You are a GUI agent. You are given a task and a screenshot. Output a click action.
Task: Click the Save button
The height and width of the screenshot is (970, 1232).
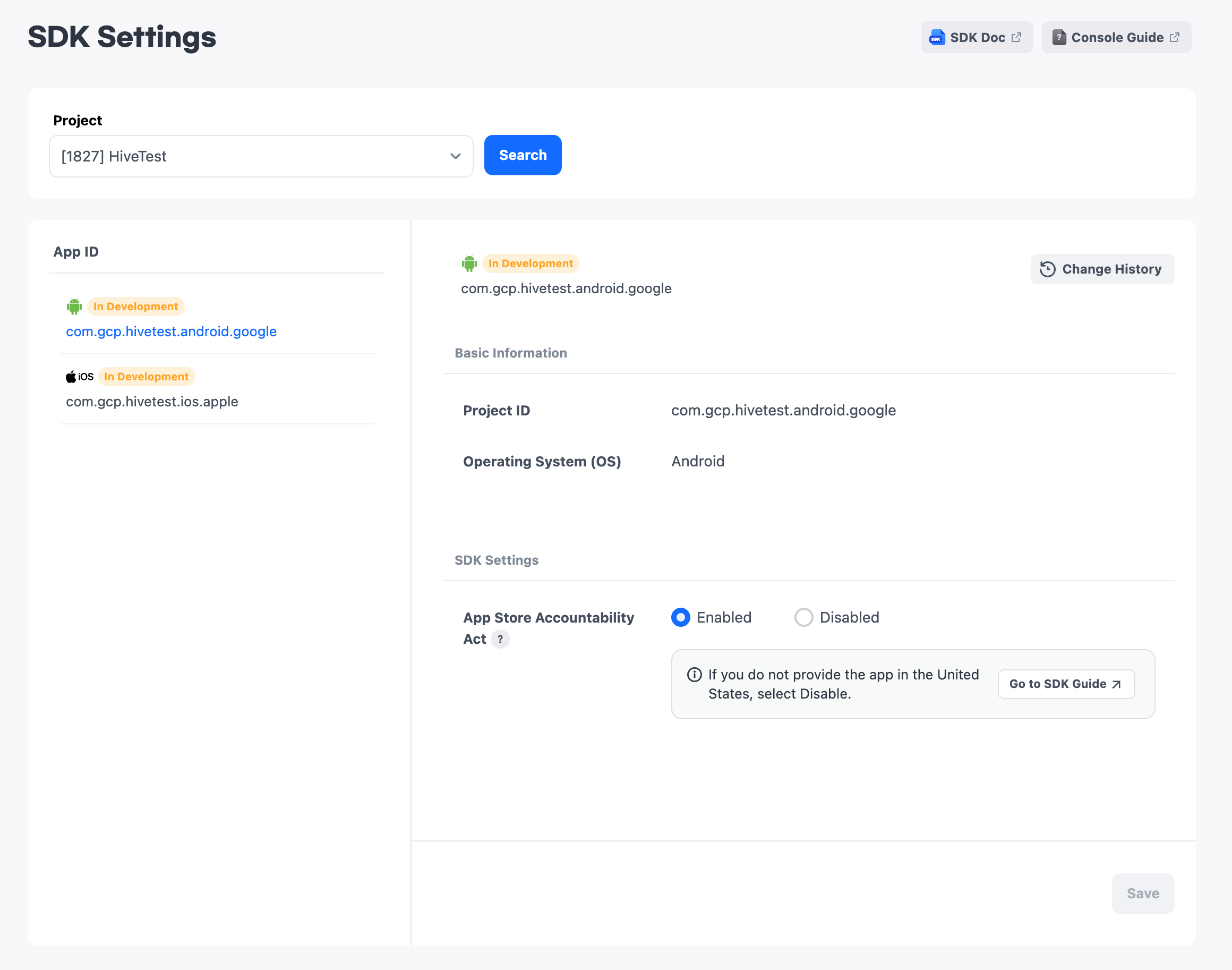point(1142,894)
